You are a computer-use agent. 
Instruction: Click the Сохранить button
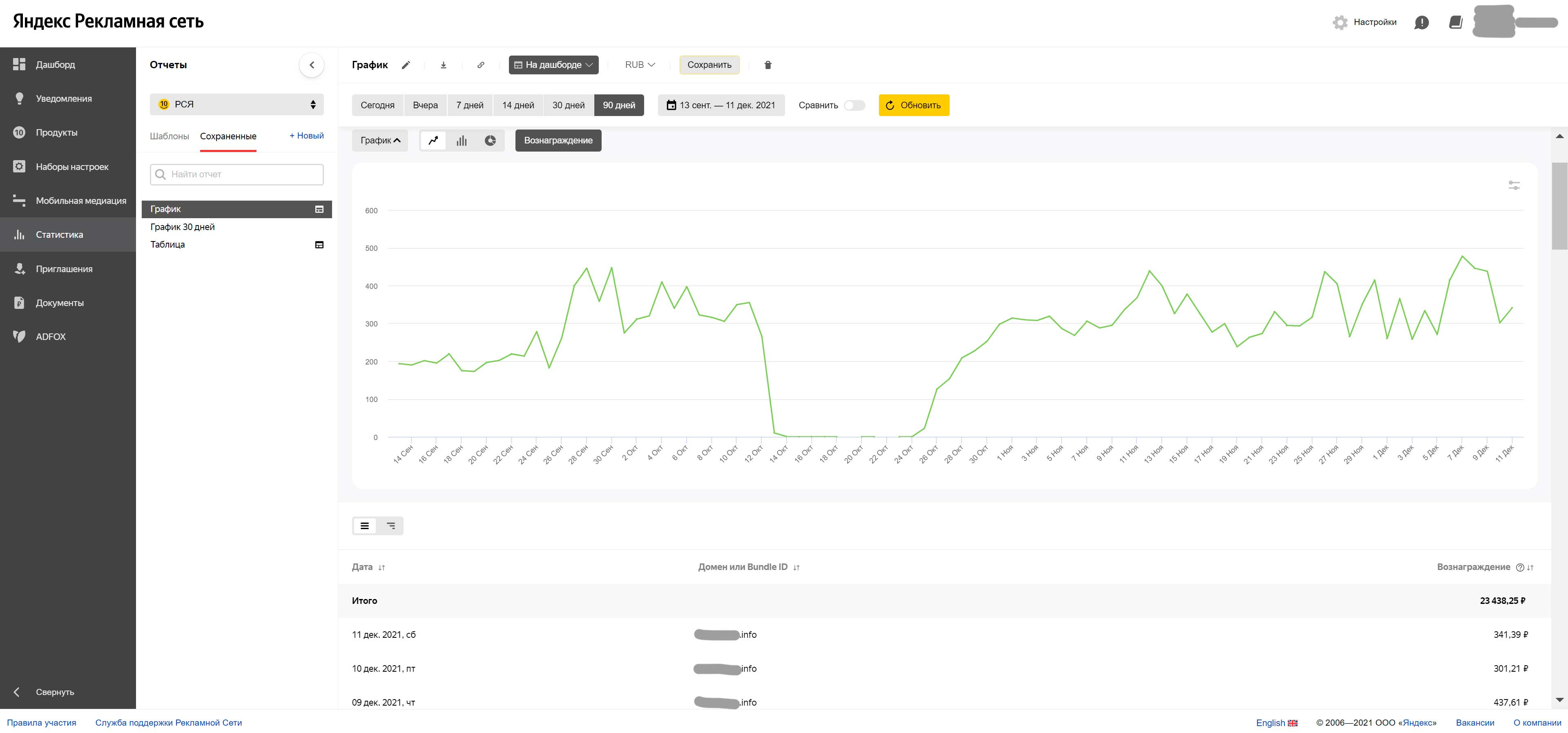(x=709, y=65)
